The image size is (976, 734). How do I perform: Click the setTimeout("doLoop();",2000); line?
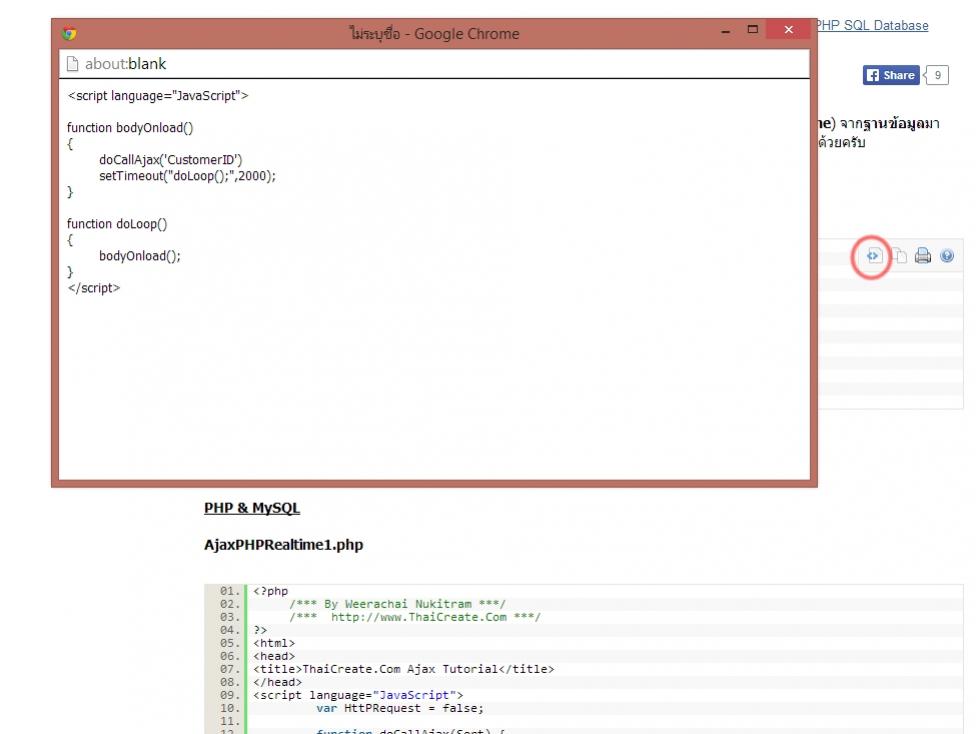[x=187, y=176]
